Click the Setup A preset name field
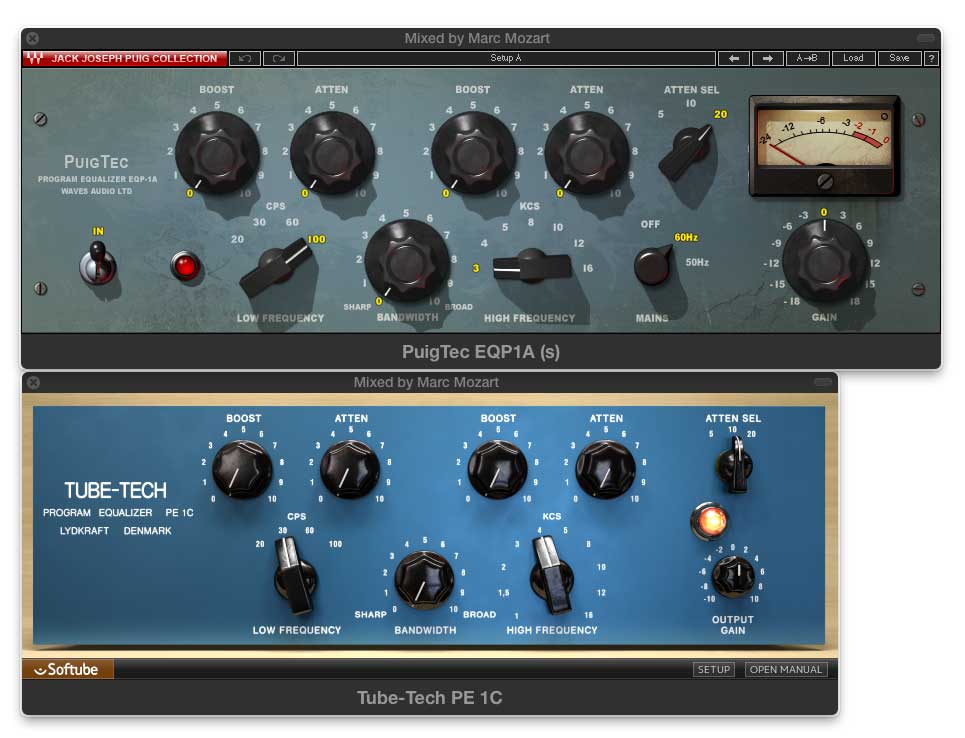This screenshot has width=965, height=738. pos(506,58)
